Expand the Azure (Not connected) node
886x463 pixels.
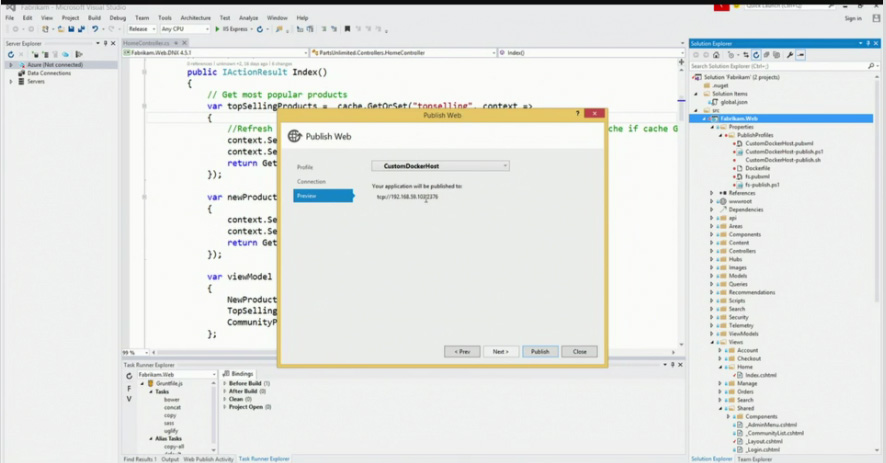[11, 65]
